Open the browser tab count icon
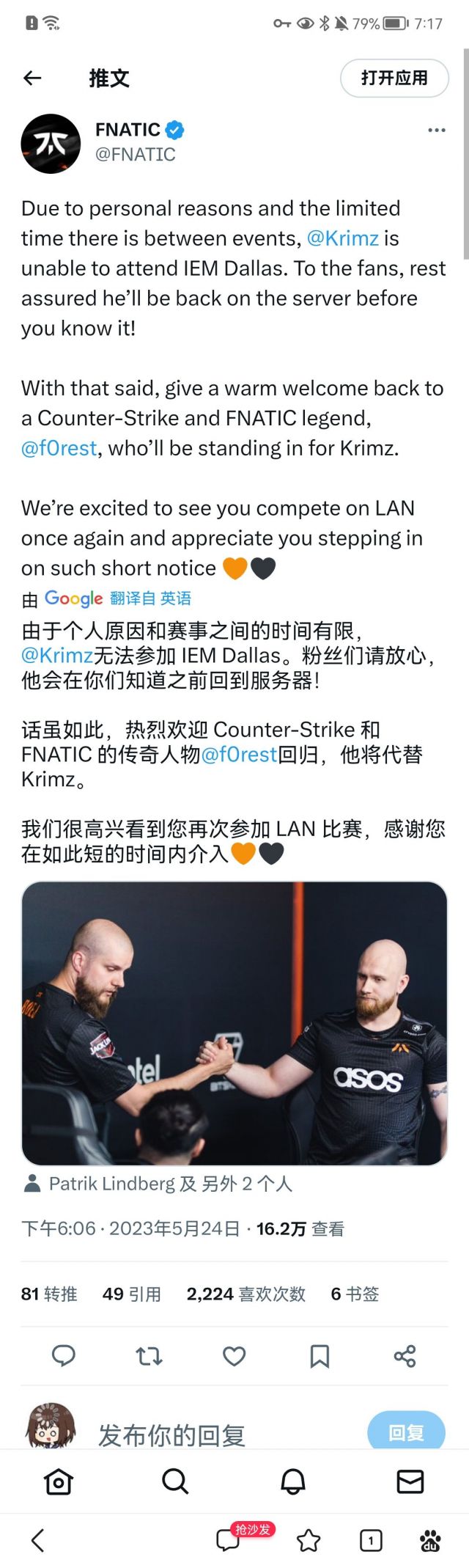The width and height of the screenshot is (469, 1568). [x=371, y=1541]
